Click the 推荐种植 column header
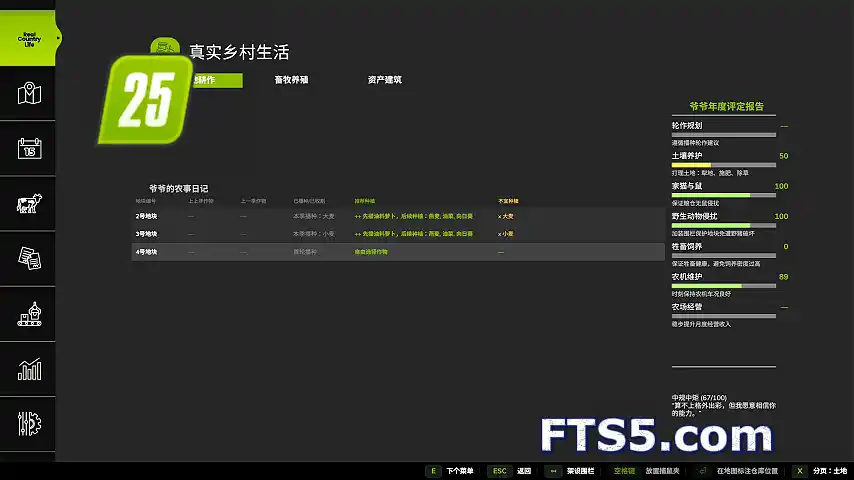Screen dimensions: 854x480 coord(364,201)
